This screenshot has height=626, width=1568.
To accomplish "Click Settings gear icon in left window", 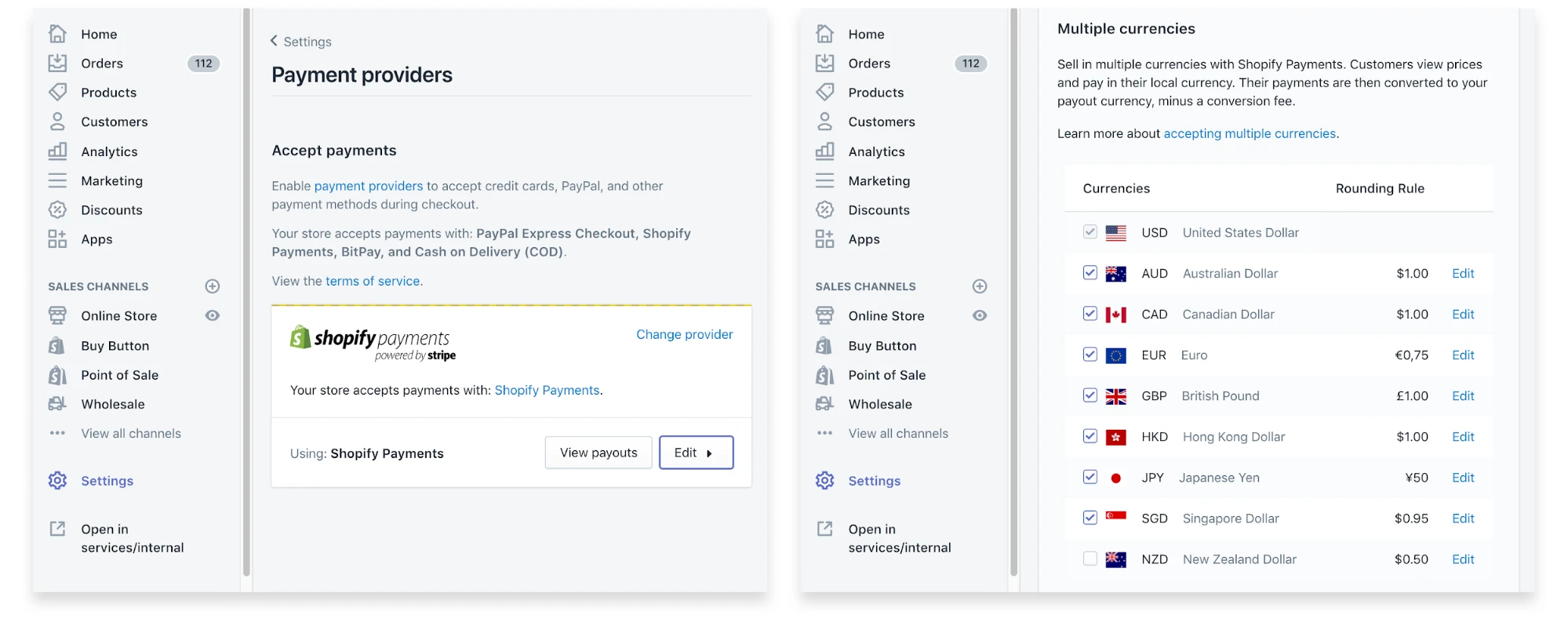I will point(57,480).
